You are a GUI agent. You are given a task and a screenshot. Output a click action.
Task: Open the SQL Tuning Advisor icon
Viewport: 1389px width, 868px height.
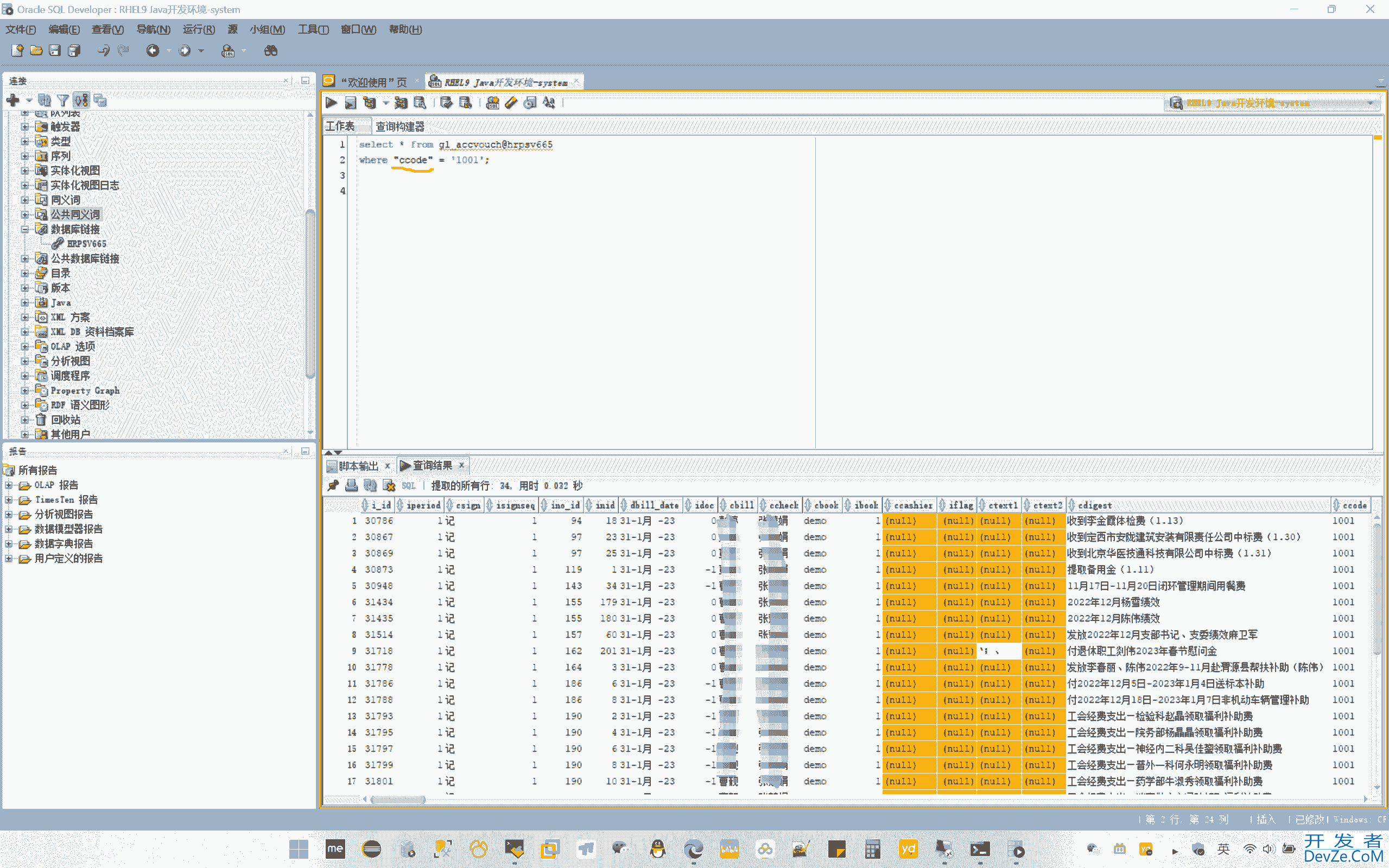click(420, 103)
